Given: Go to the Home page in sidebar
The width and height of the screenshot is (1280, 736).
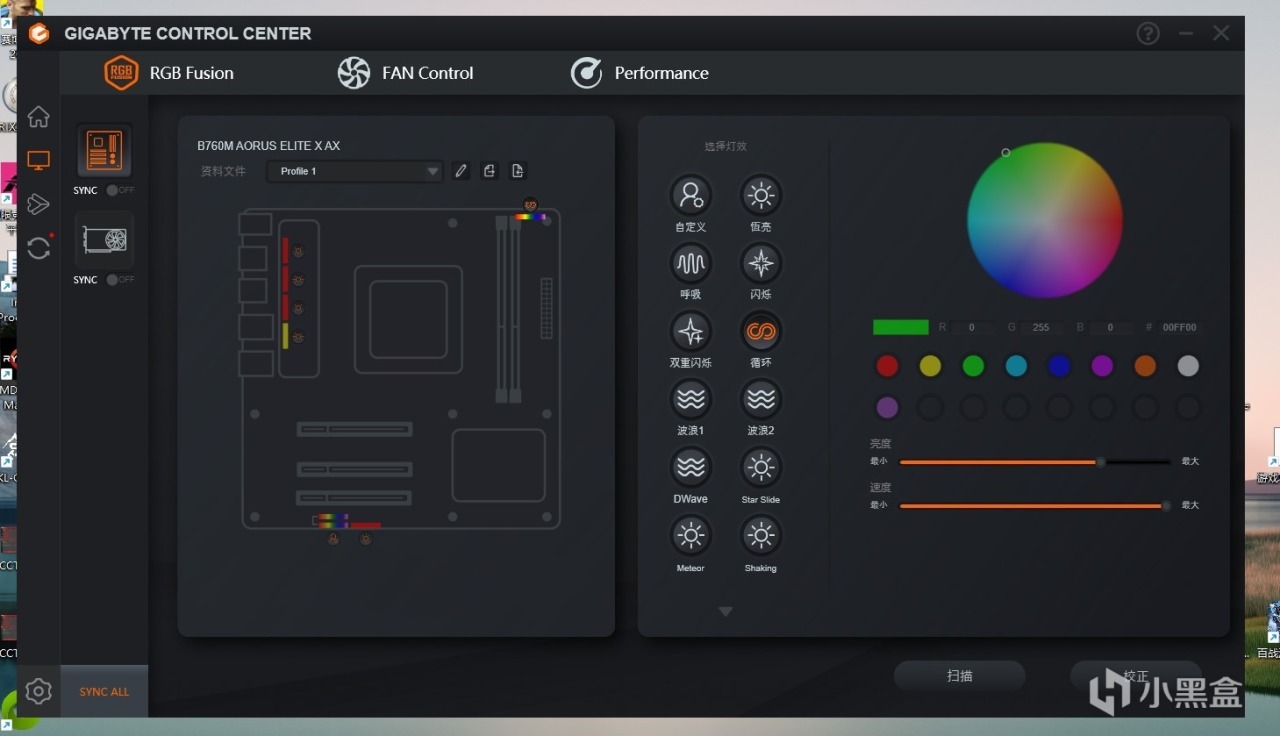Looking at the screenshot, I should [x=38, y=117].
